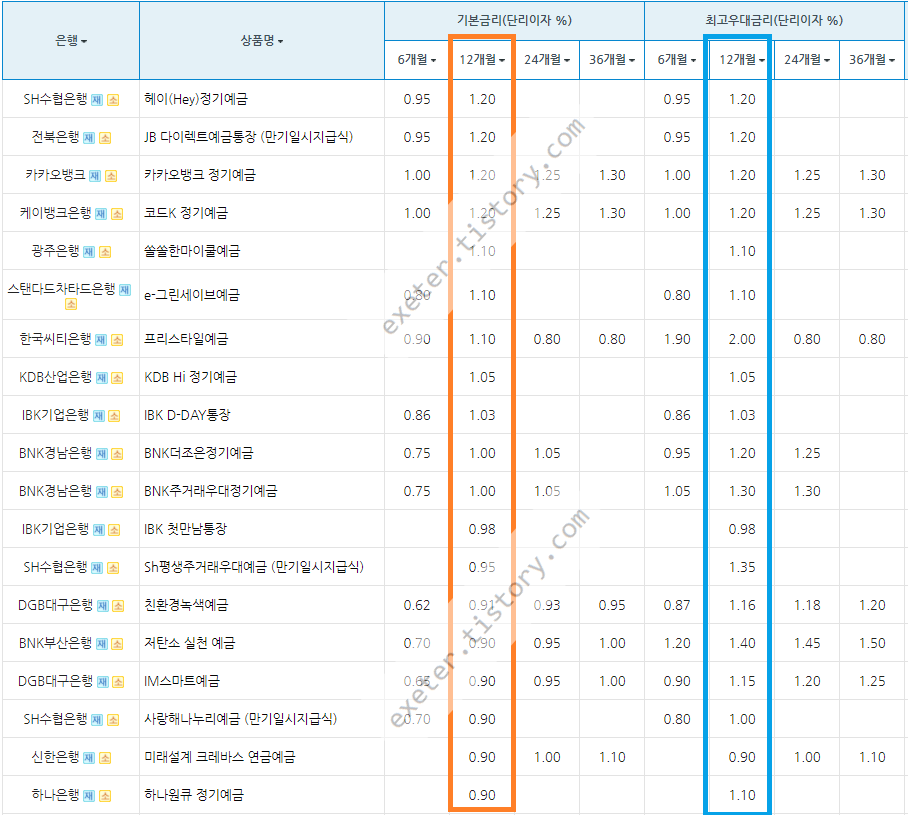The image size is (908, 815).
Task: Select the 1.35 preferred rate value
Action: click(x=742, y=568)
